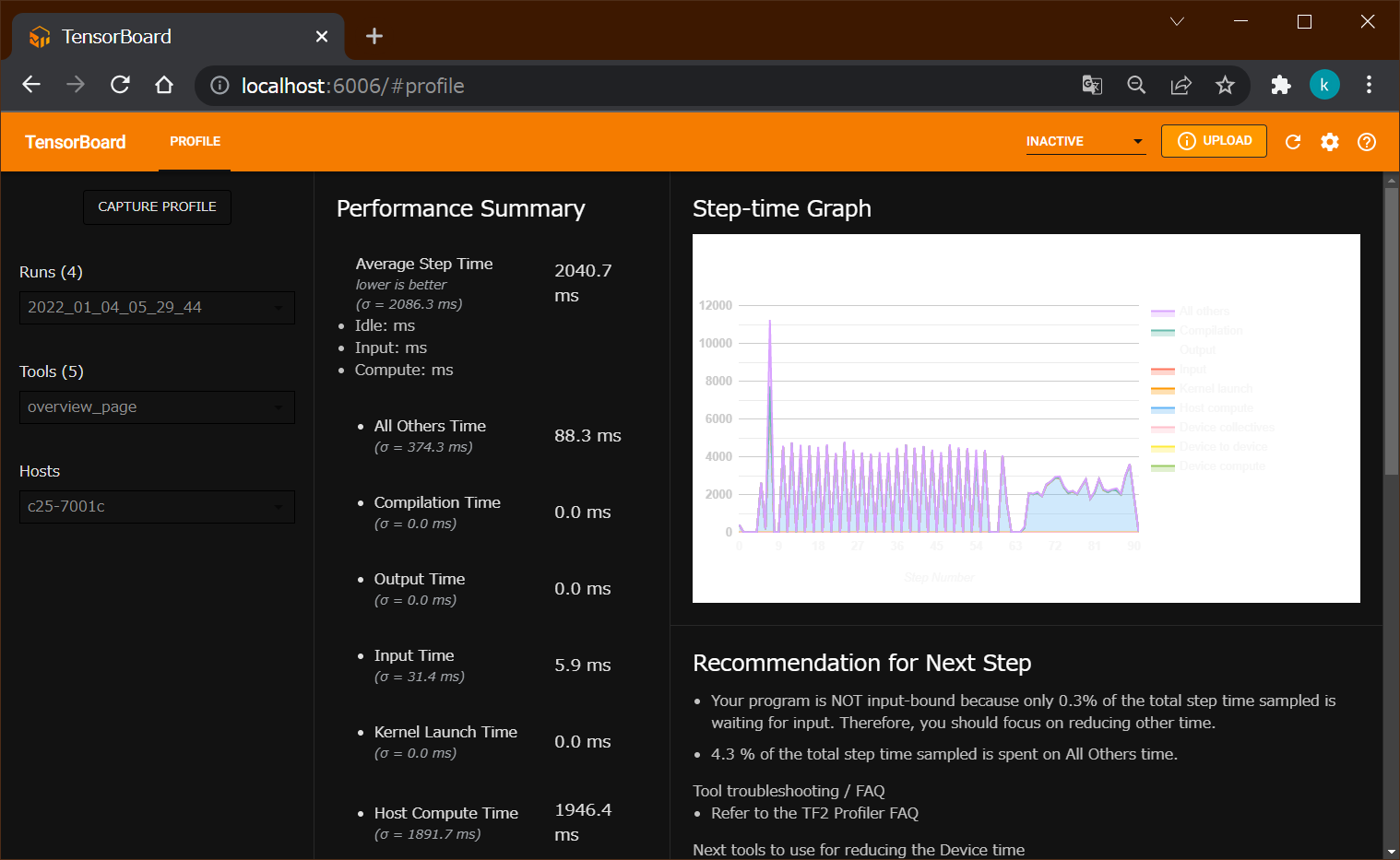1400x860 pixels.
Task: Open browser extensions puzzle icon
Action: tap(1281, 85)
